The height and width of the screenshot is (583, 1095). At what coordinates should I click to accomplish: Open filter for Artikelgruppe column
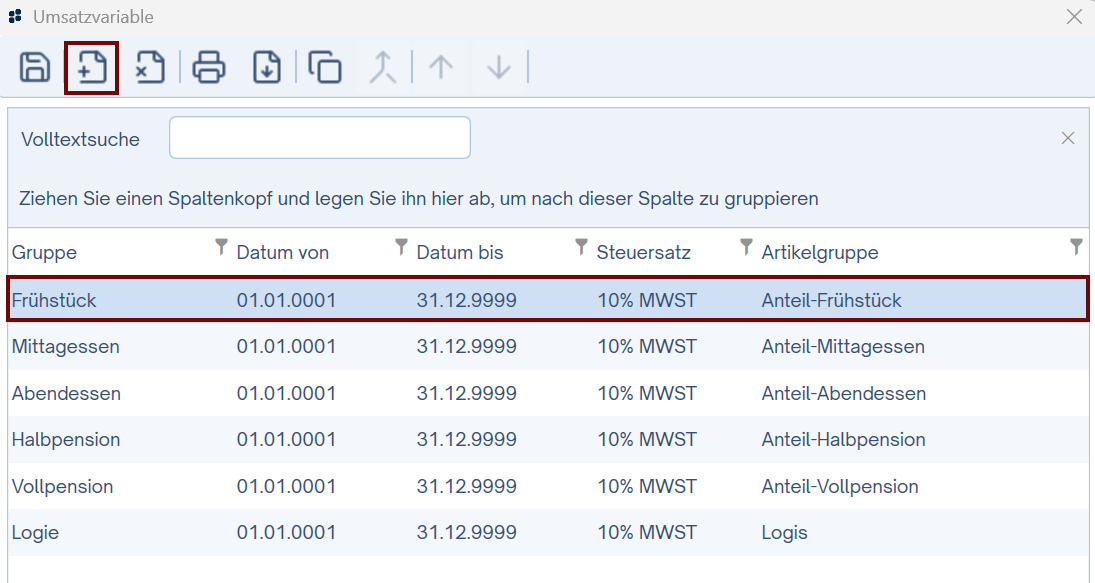pyautogui.click(x=1076, y=247)
